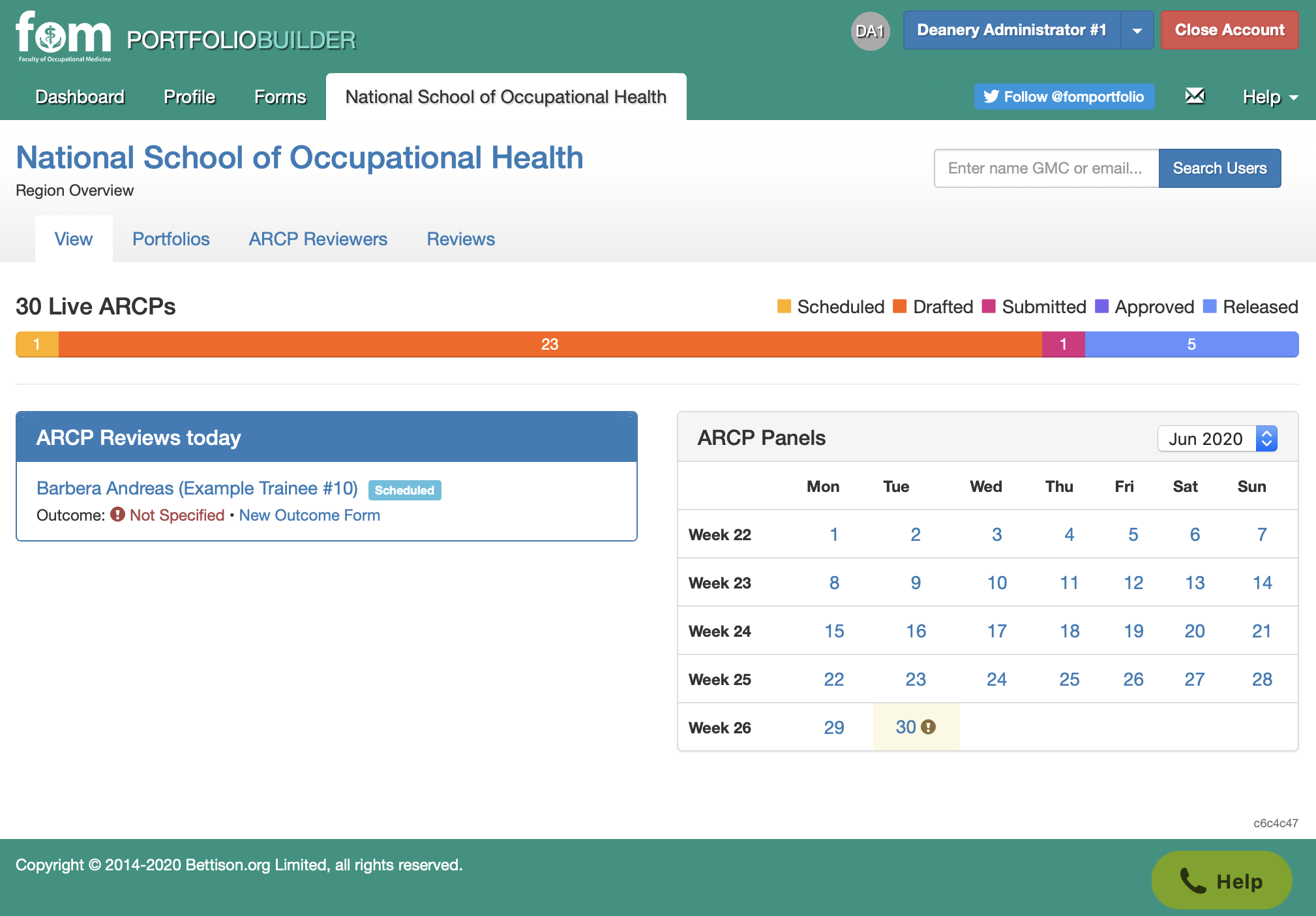
Task: Select calendar day 26 in Week 25
Action: (1133, 679)
